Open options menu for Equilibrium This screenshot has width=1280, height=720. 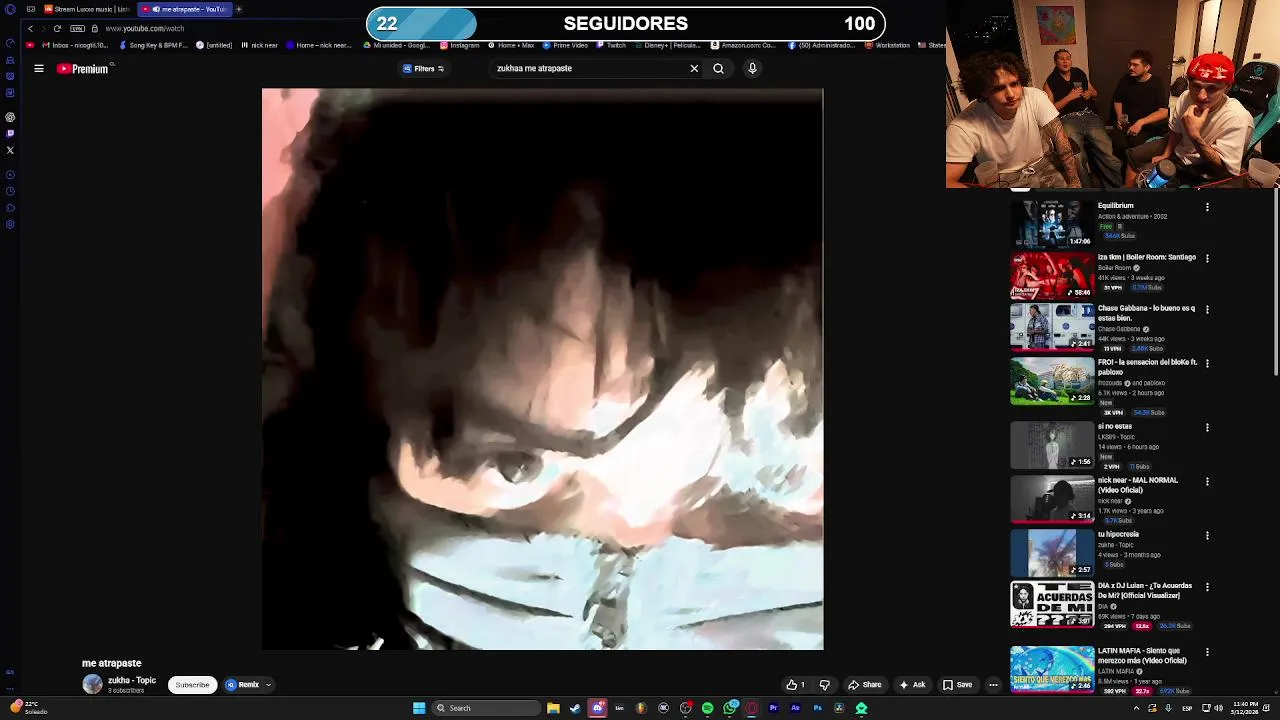pos(1207,207)
